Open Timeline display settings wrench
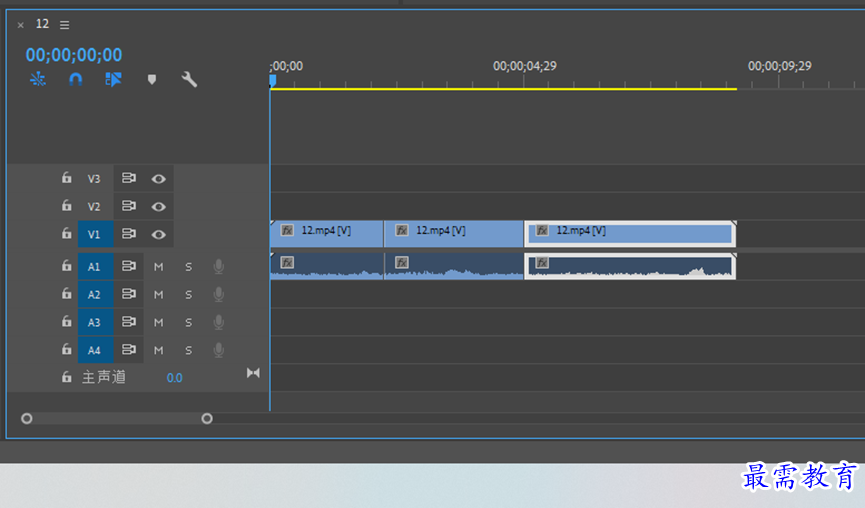865x508 pixels. tap(189, 79)
